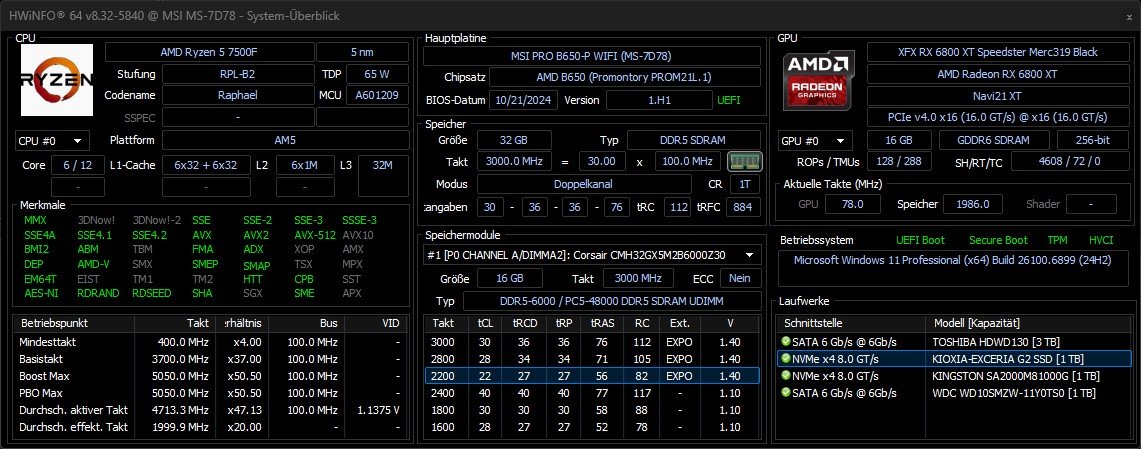
Task: Close the System-Überblick window
Action: pyautogui.click(x=1129, y=16)
